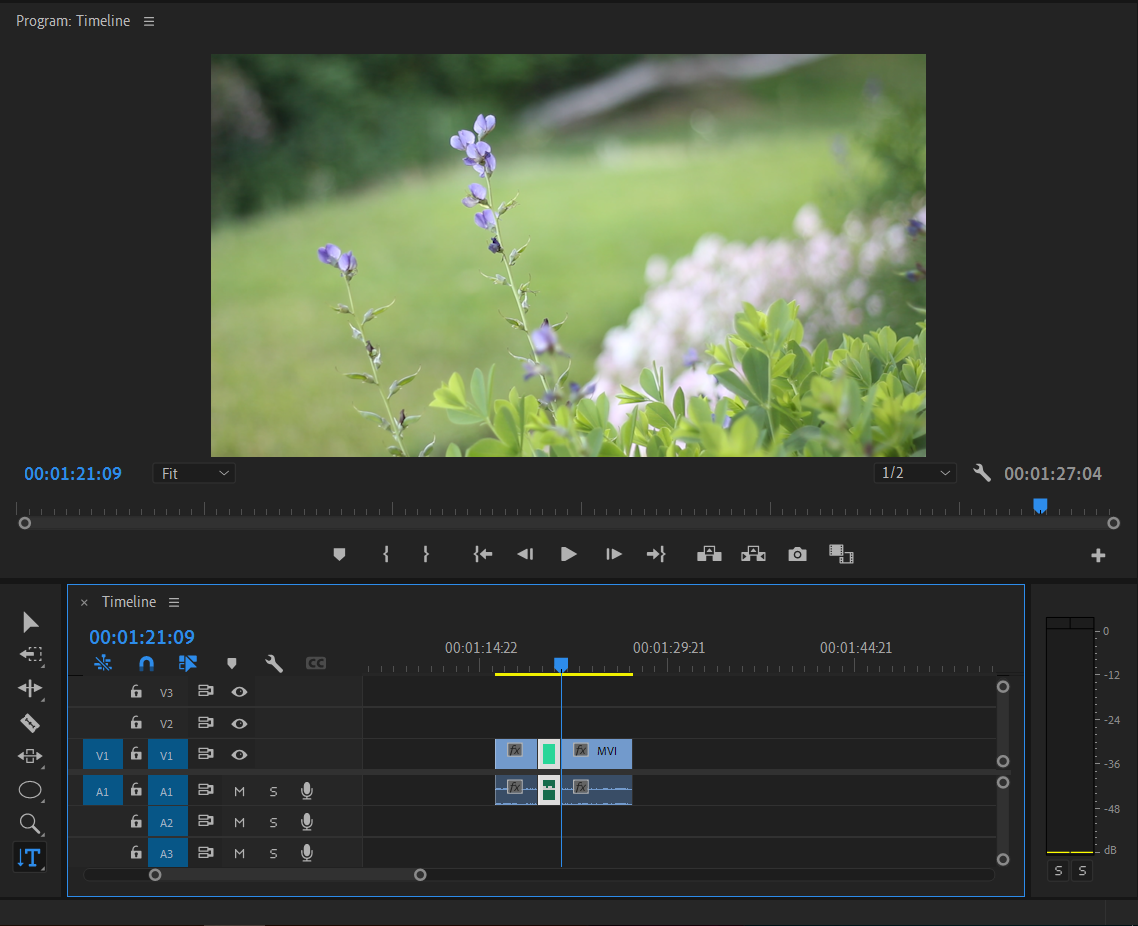Open the 1/2 playback resolution dropdown
This screenshot has height=926, width=1138.
click(914, 473)
